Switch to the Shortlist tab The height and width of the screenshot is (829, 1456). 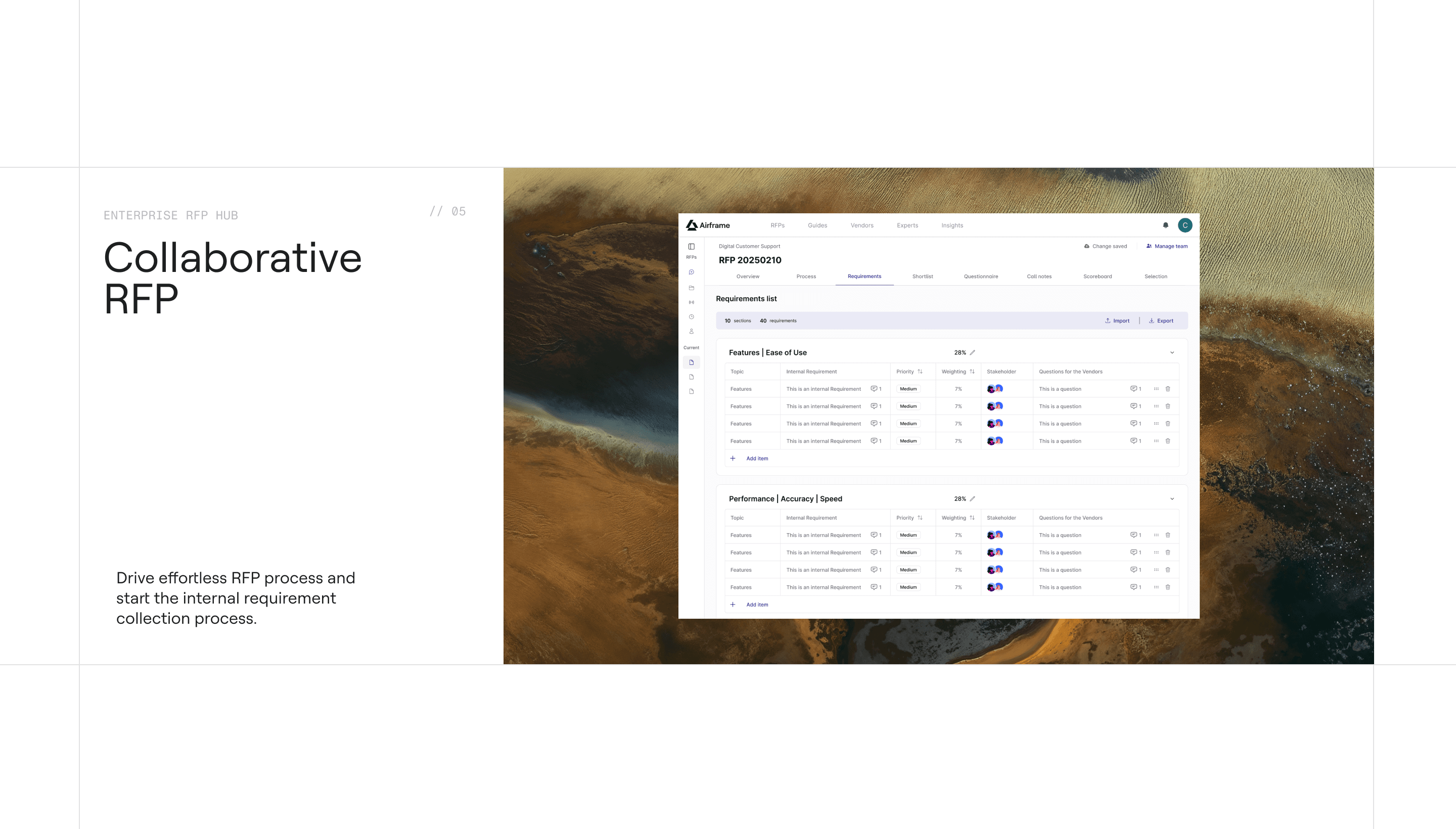(x=923, y=277)
